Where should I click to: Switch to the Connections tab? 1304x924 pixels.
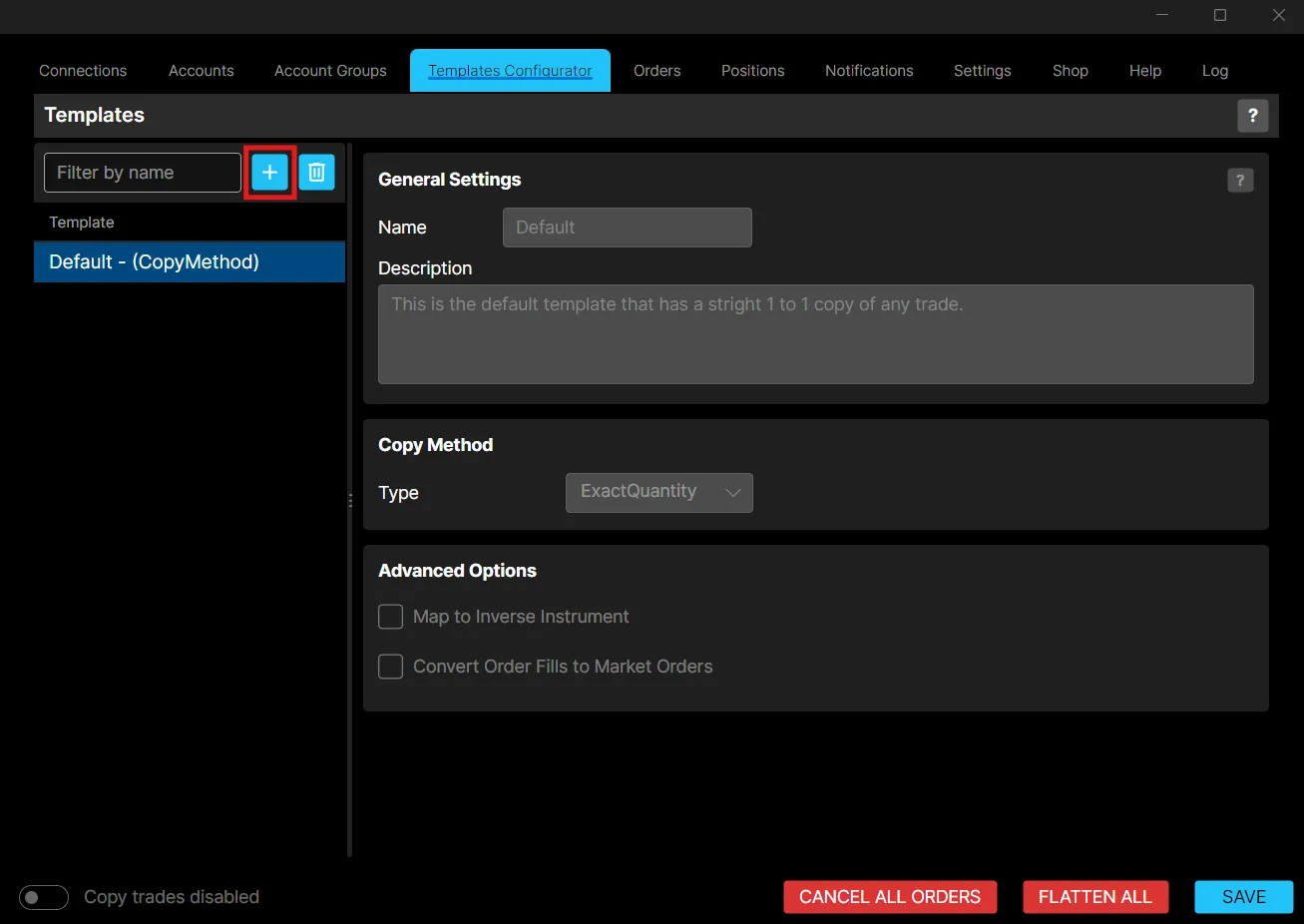(83, 71)
